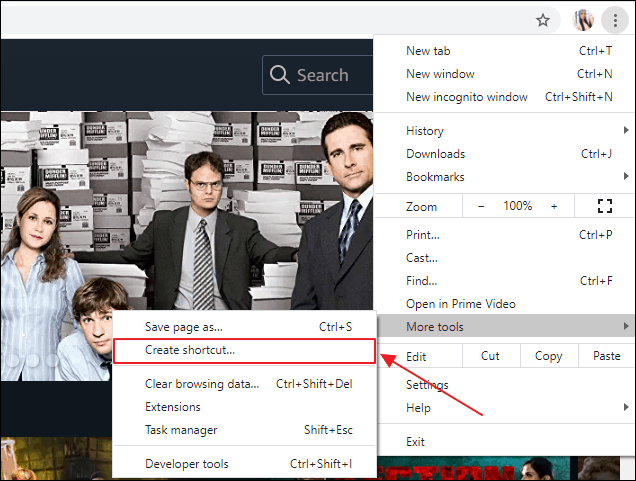Choose Print... from the menu

tap(504, 235)
